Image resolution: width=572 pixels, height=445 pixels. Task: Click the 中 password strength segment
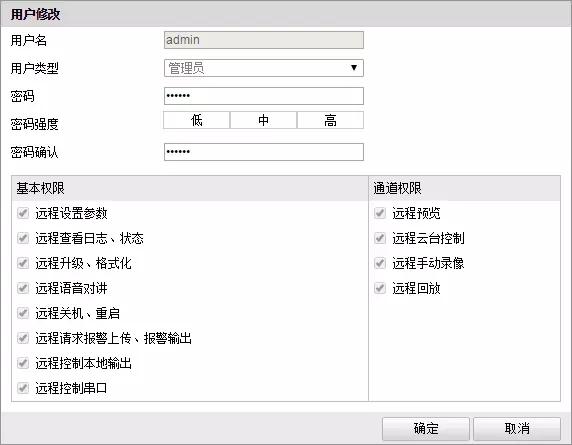(x=263, y=120)
